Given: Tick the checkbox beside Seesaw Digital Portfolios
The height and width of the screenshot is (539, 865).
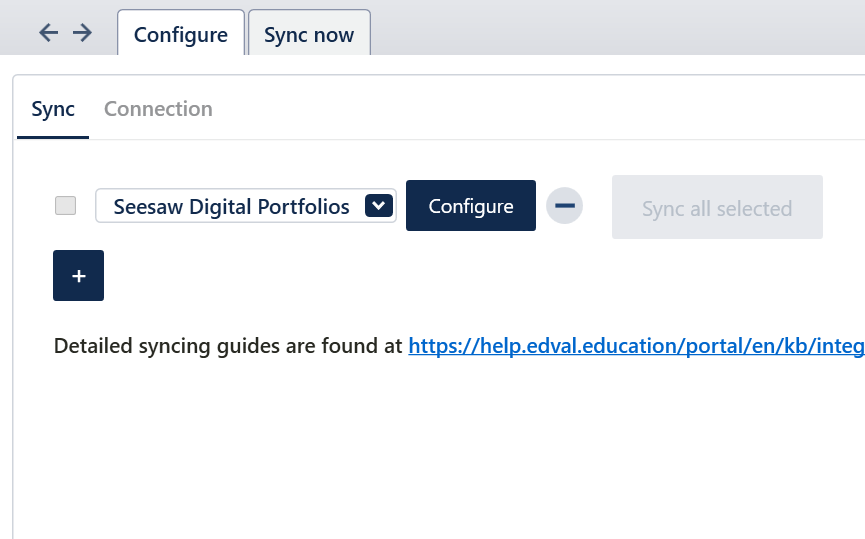Looking at the screenshot, I should click(x=65, y=206).
